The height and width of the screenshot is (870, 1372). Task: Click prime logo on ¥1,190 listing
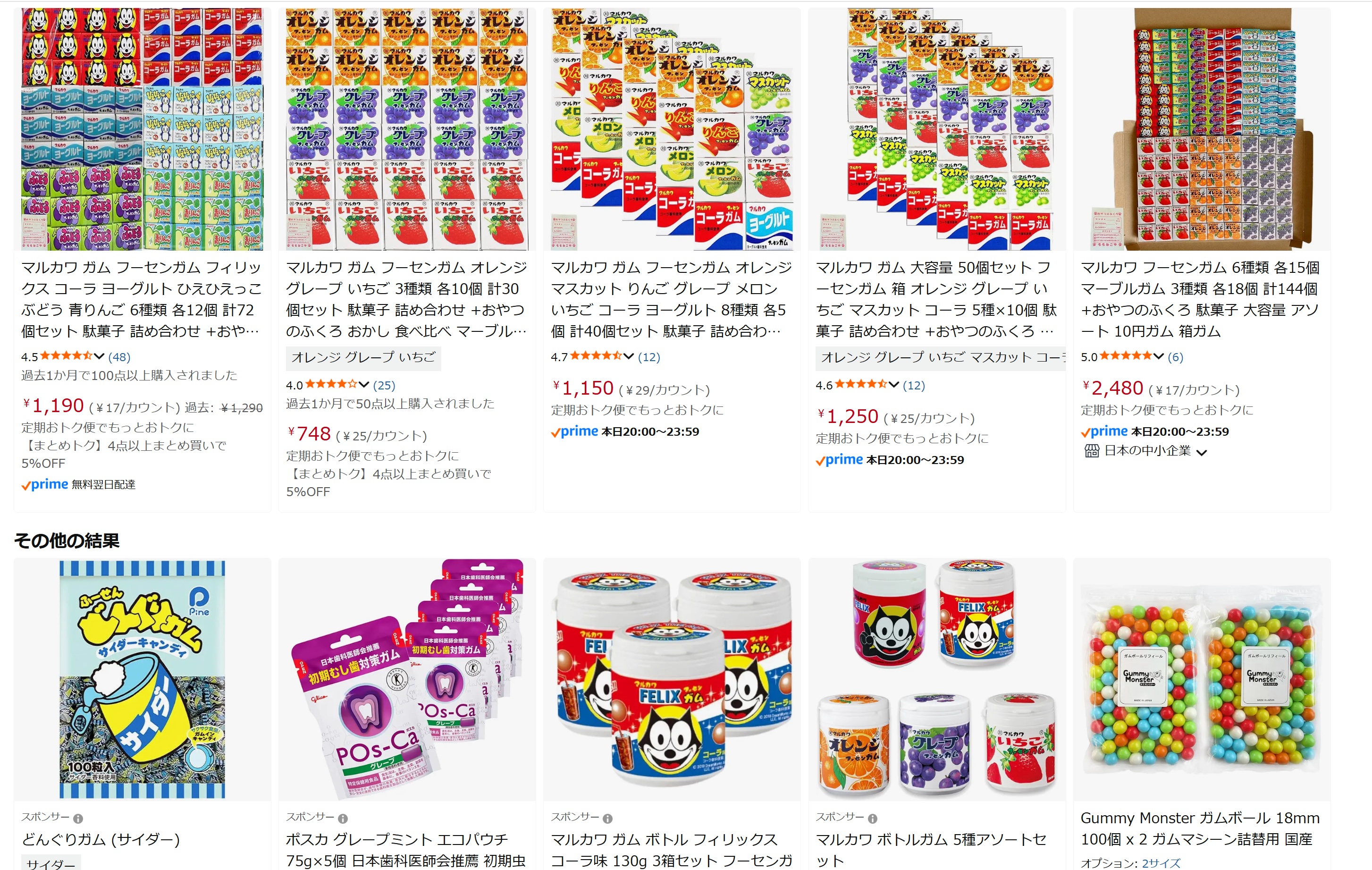click(44, 484)
